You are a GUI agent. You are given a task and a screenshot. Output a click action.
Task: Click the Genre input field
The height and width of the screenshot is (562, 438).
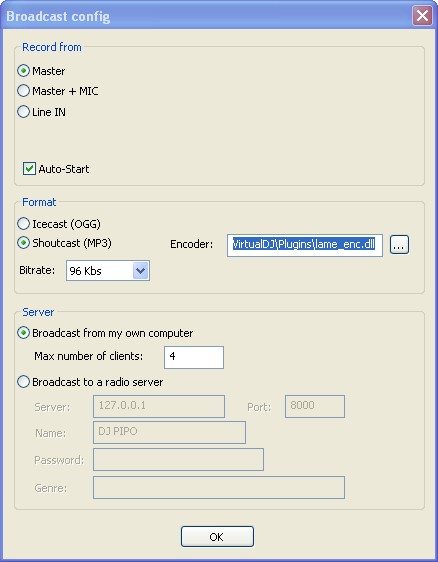click(x=219, y=487)
